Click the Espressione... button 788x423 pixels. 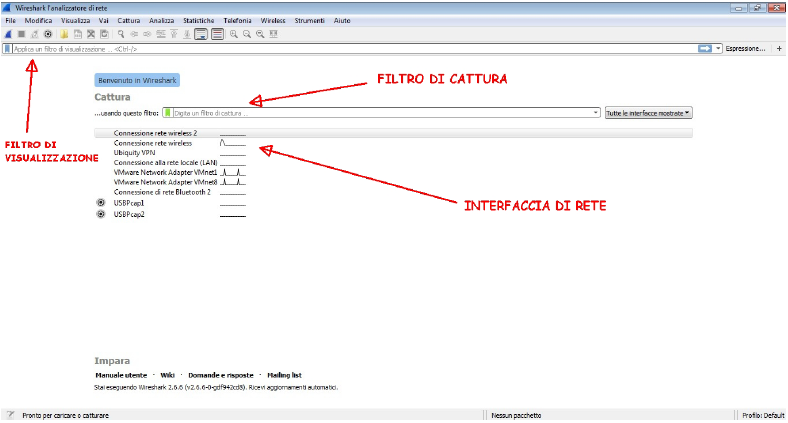pyautogui.click(x=745, y=49)
